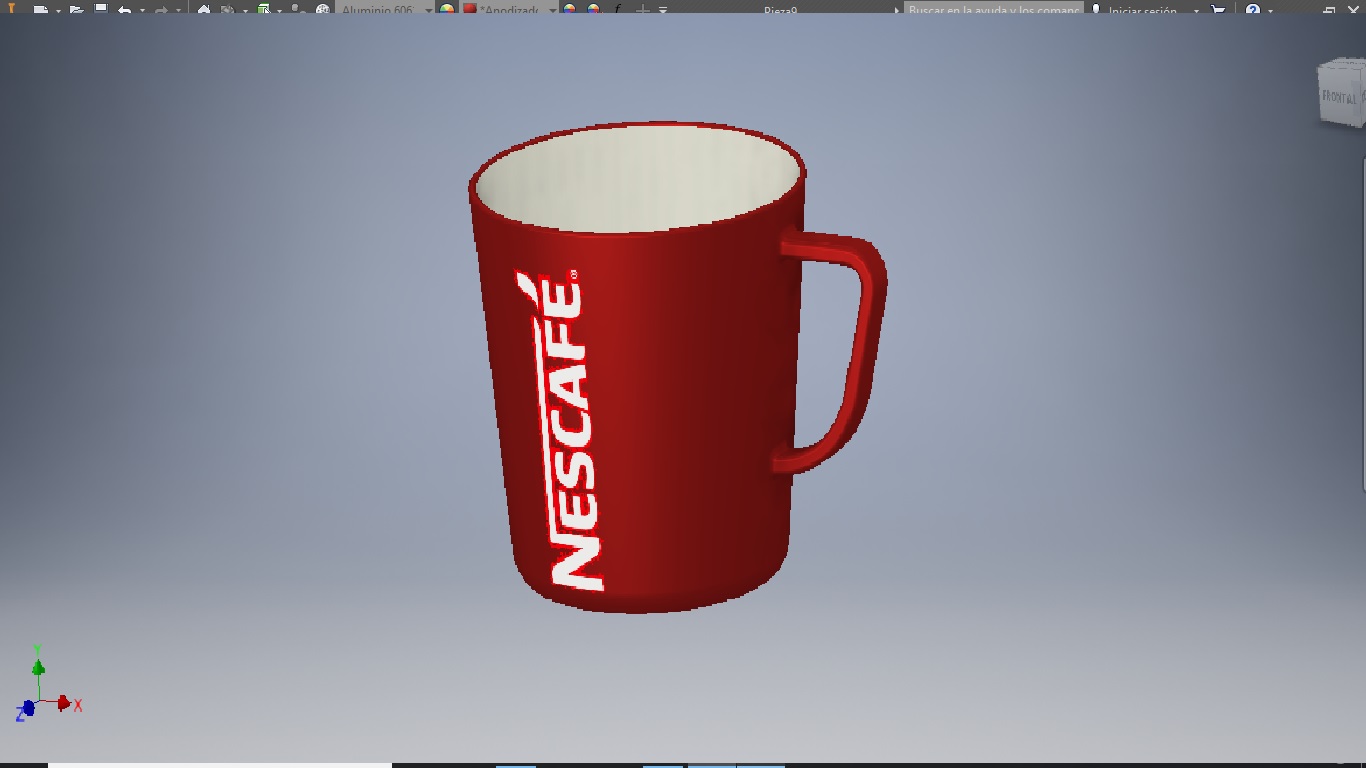Expand the help dropdown arrow

click(1270, 10)
